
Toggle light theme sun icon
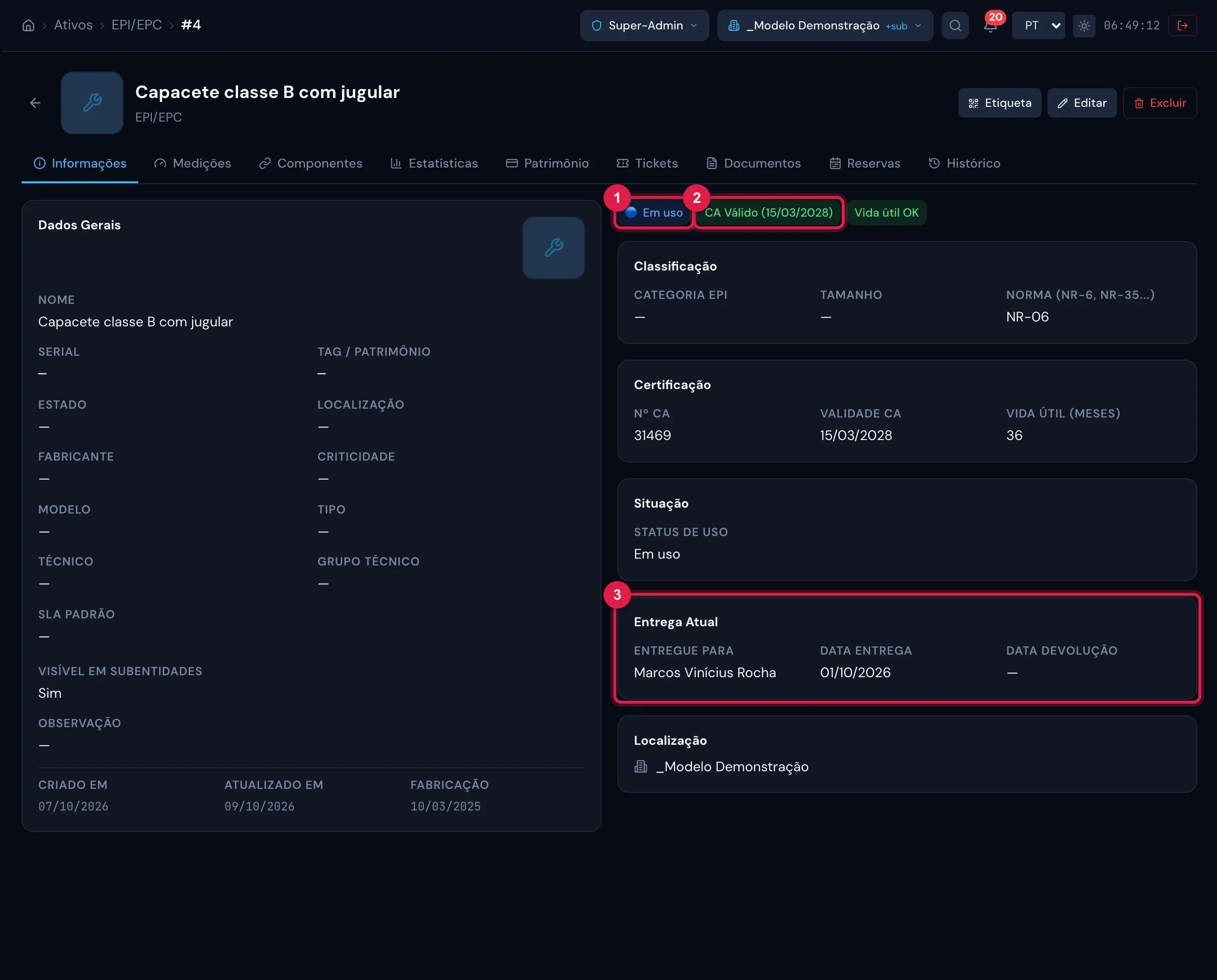(1084, 25)
